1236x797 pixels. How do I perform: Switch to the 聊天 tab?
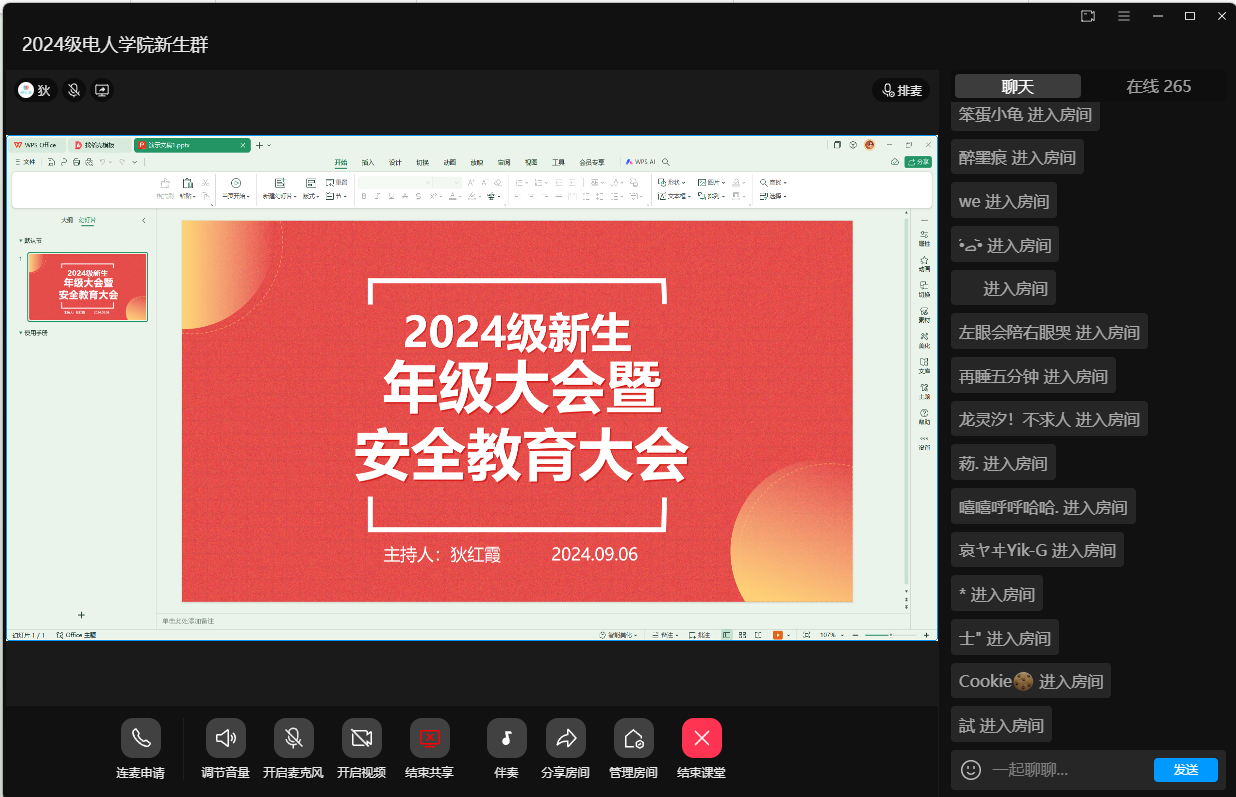(x=1017, y=86)
